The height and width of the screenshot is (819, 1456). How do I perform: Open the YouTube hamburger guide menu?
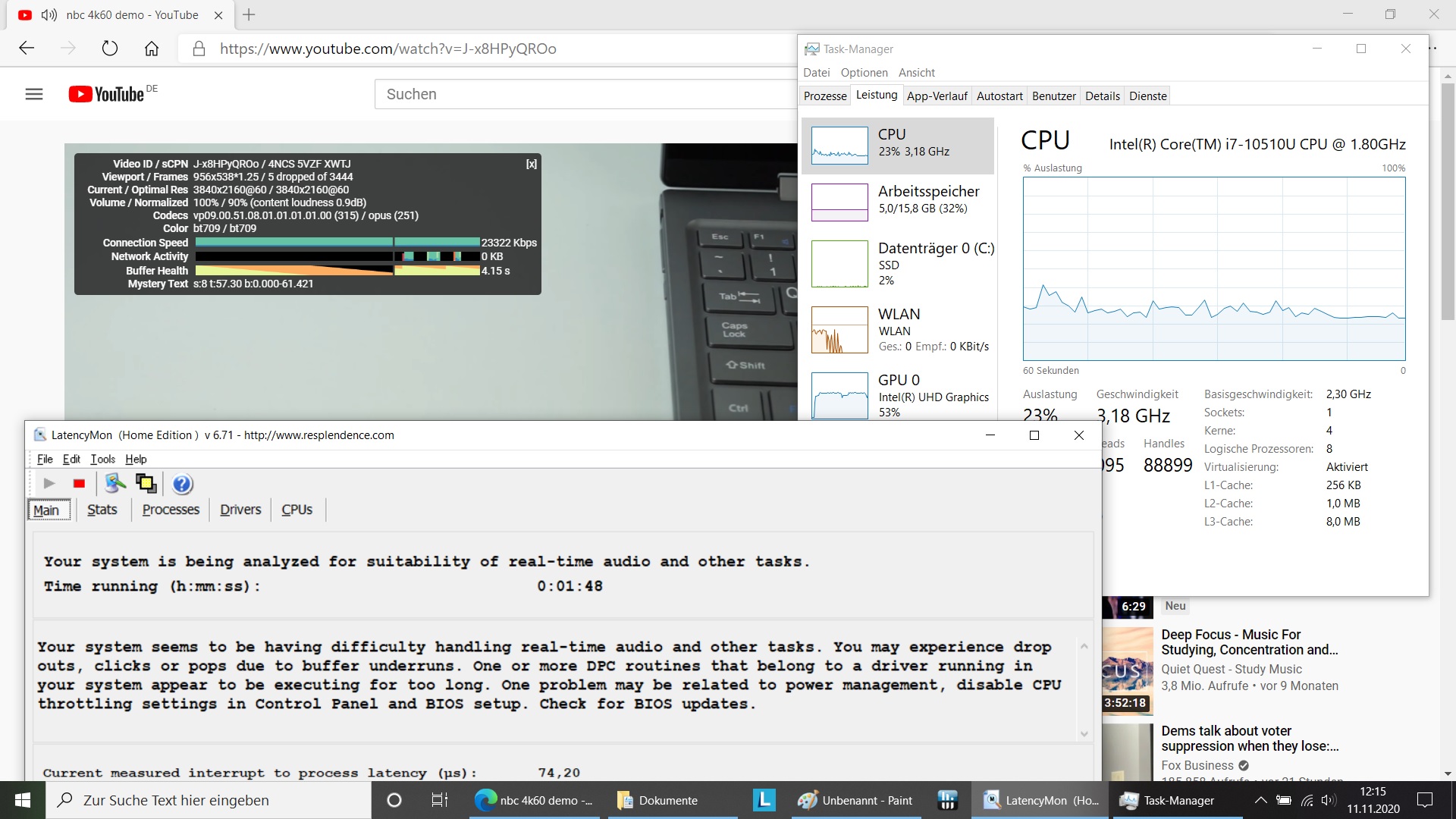34,94
